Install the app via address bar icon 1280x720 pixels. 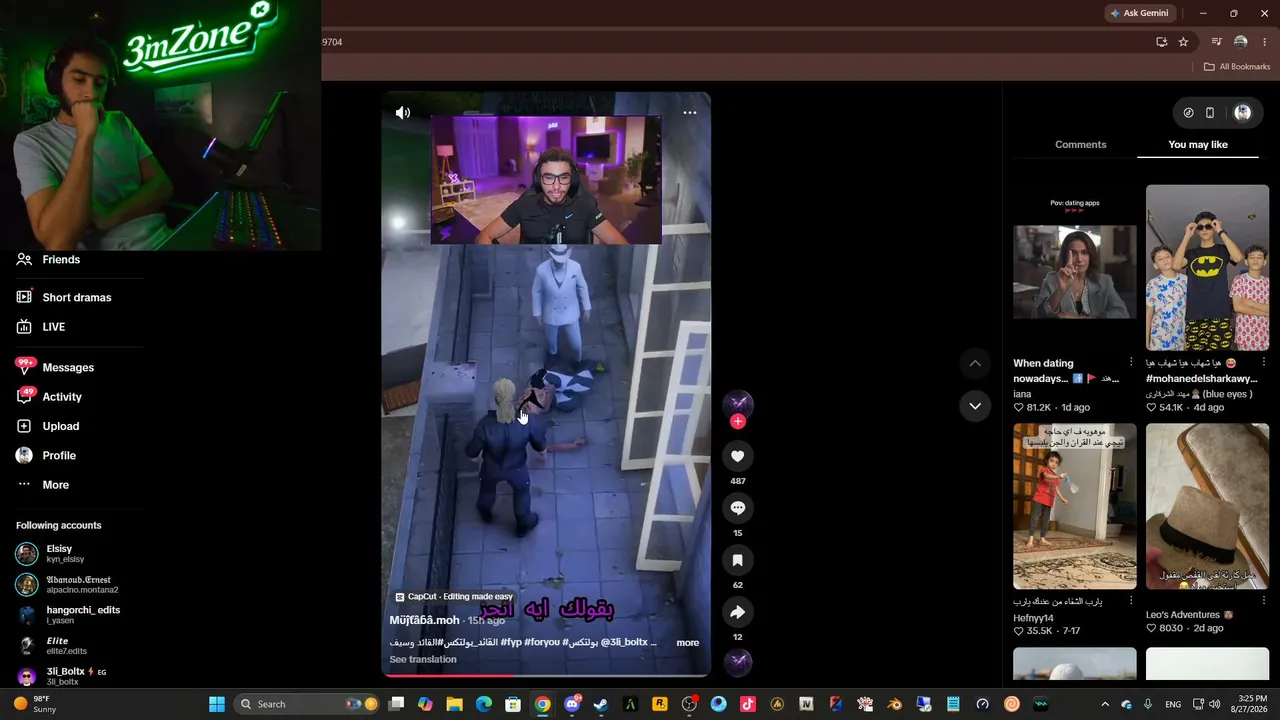[x=1161, y=42]
